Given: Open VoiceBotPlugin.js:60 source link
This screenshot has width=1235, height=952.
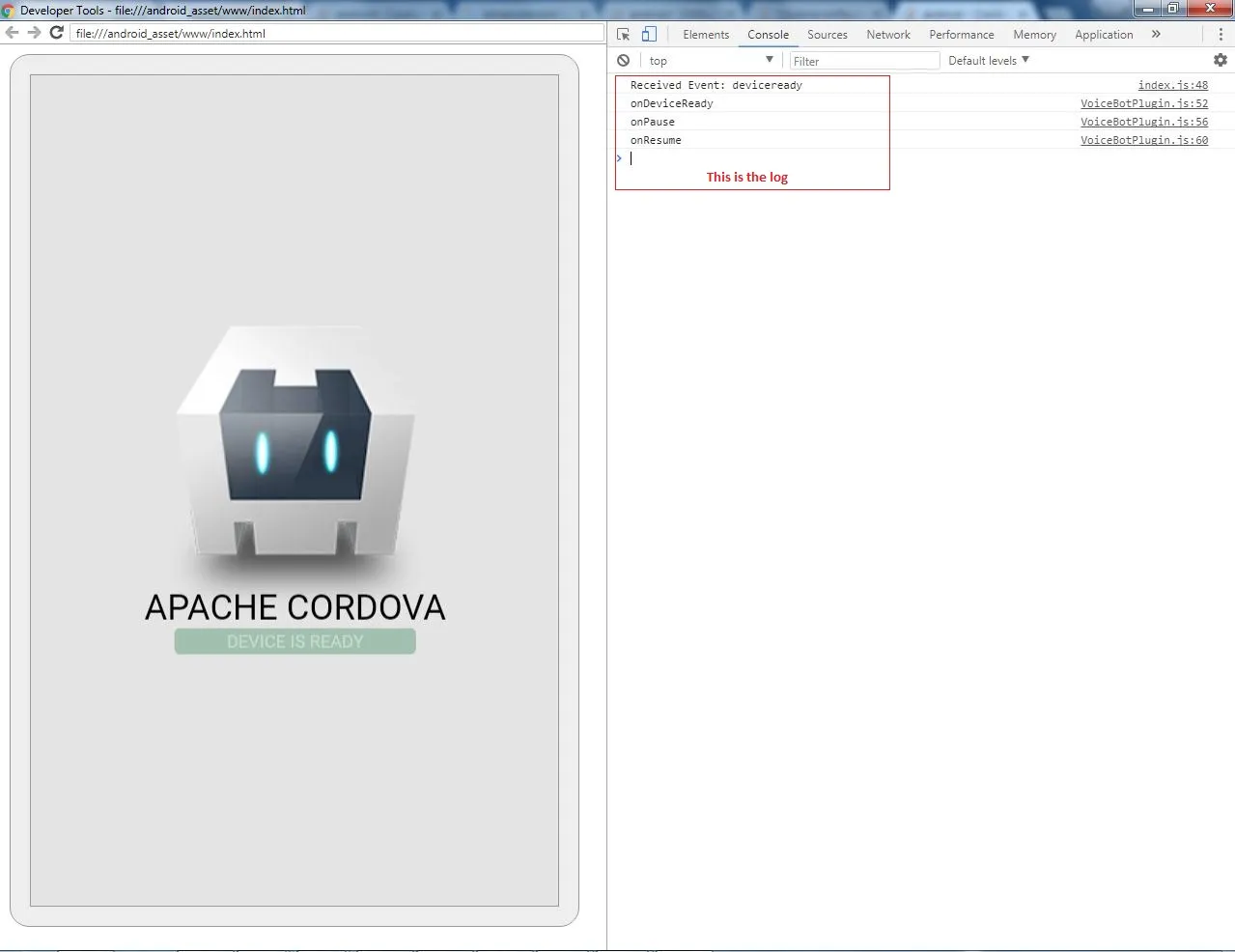Looking at the screenshot, I should pos(1144,140).
